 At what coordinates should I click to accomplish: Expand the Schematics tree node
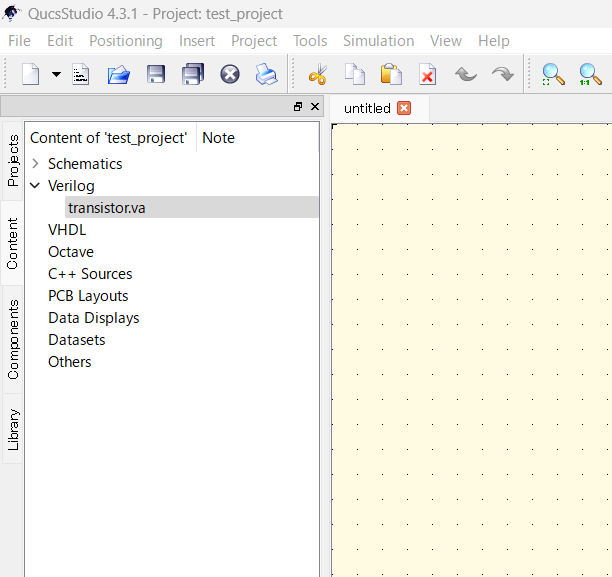[x=36, y=164]
